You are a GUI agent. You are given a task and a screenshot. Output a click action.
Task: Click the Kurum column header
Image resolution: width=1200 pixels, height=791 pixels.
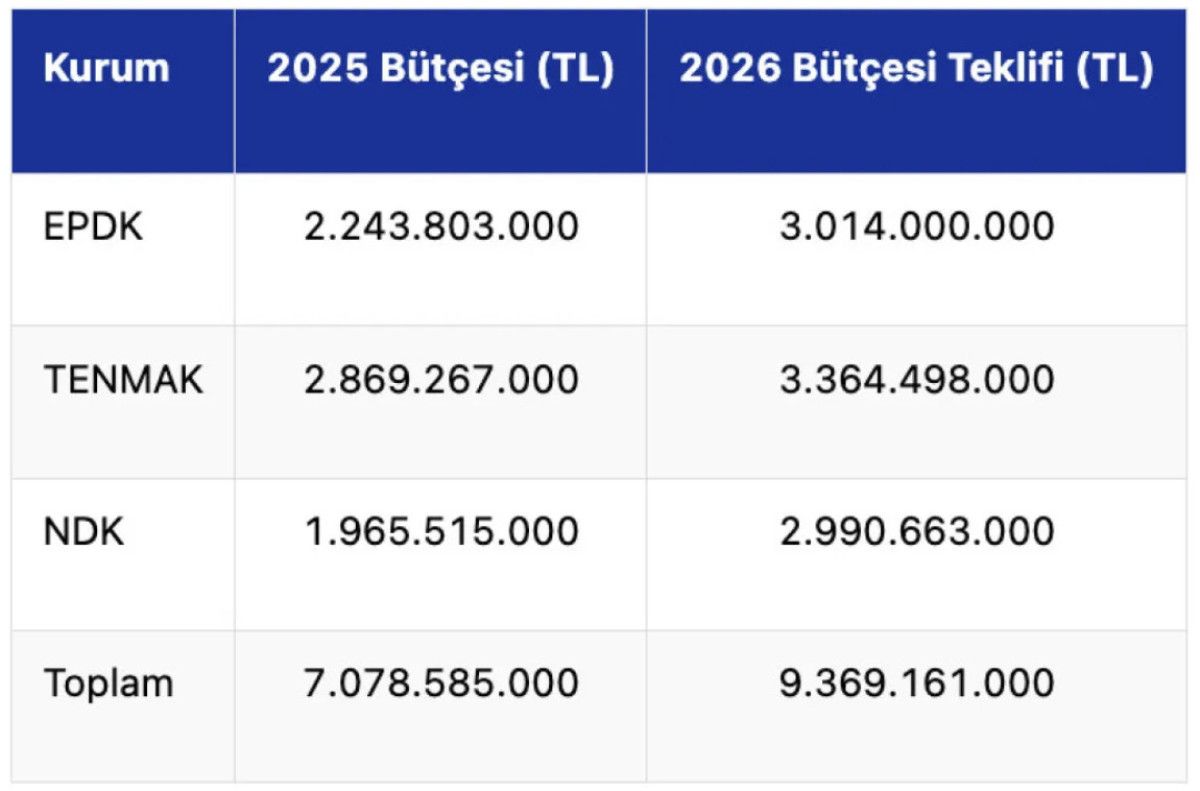[106, 69]
